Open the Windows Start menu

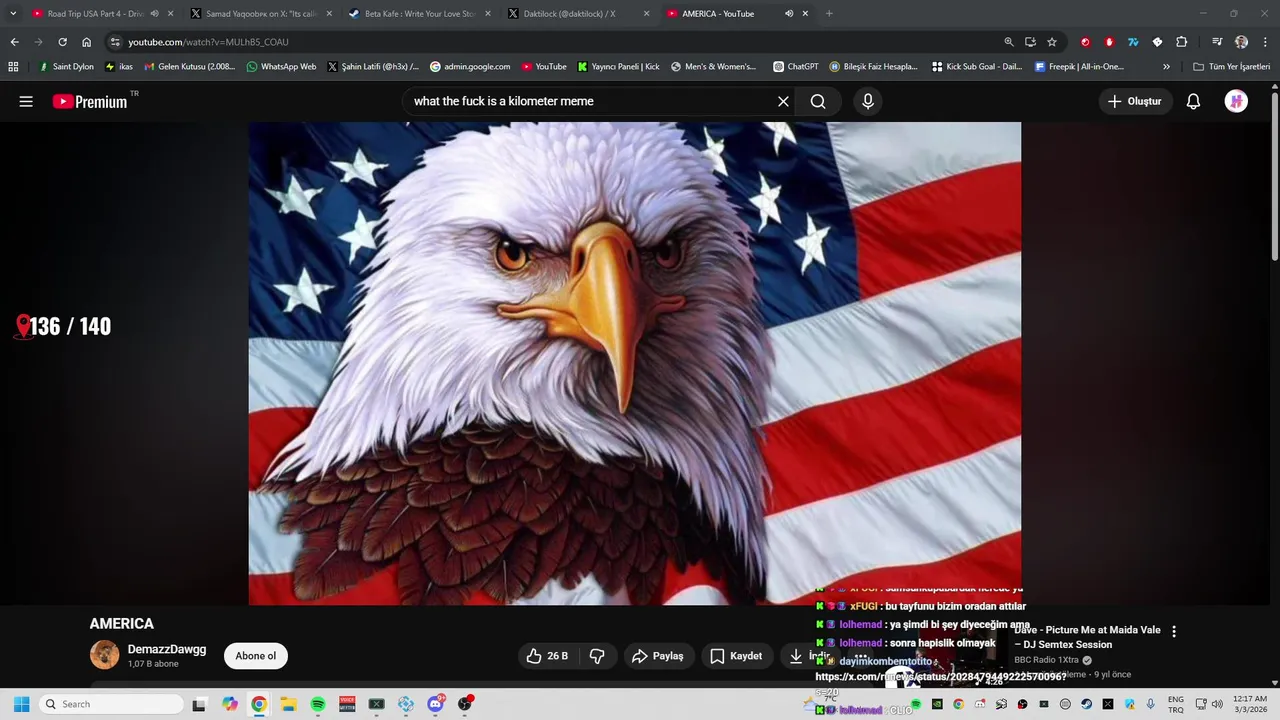click(x=21, y=704)
